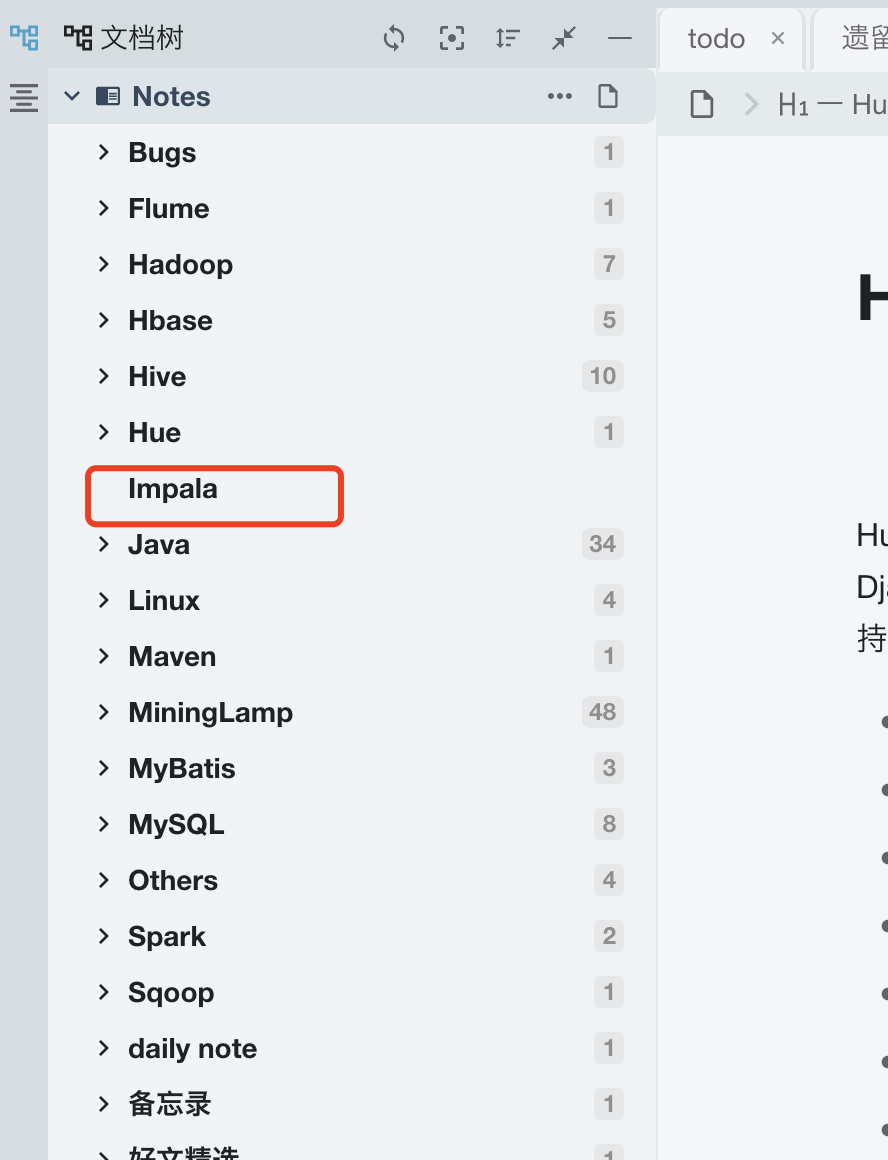
Task: Open the outline panel icon in left dock
Action: [24, 98]
